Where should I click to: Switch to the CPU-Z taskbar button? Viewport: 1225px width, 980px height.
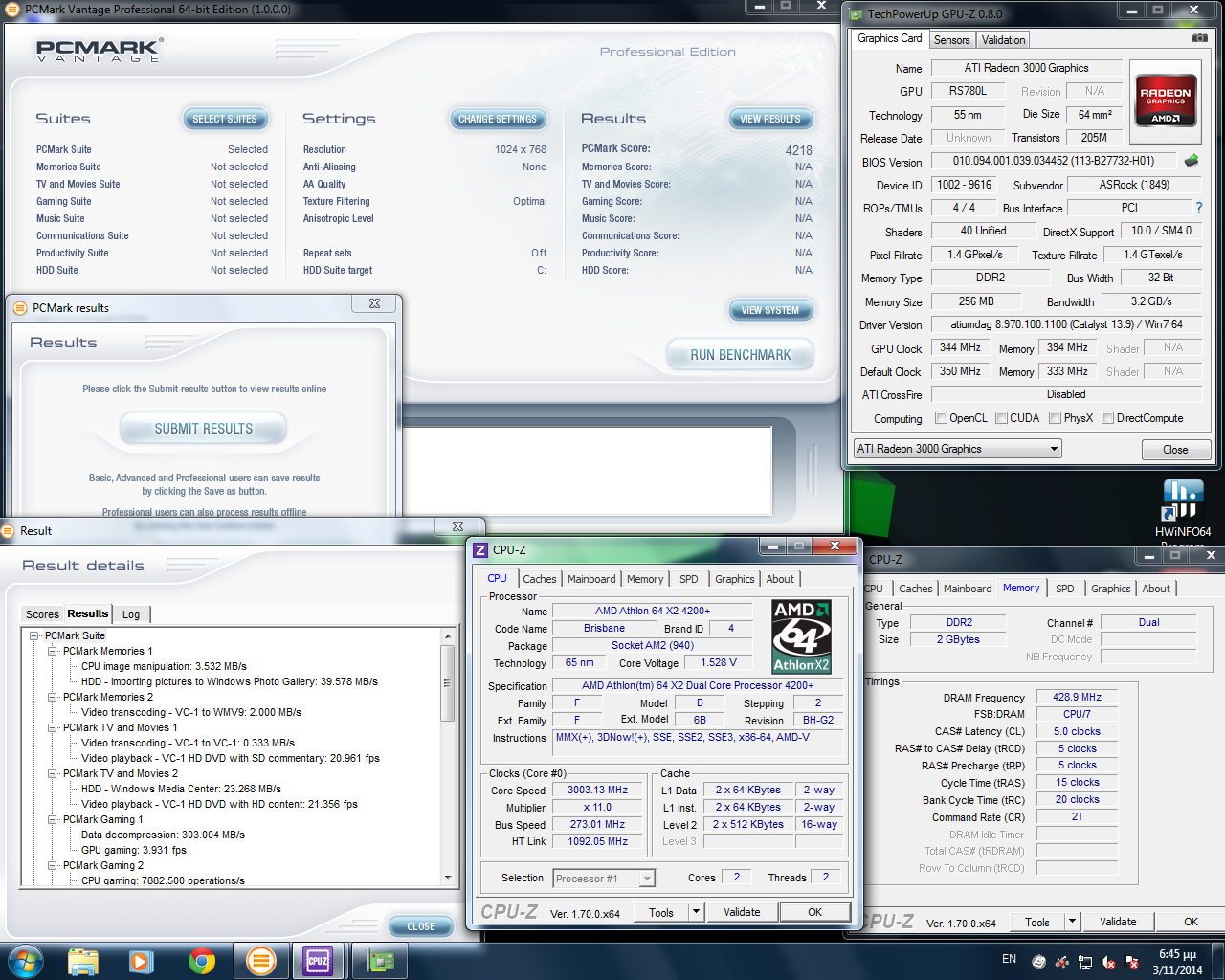(x=318, y=961)
